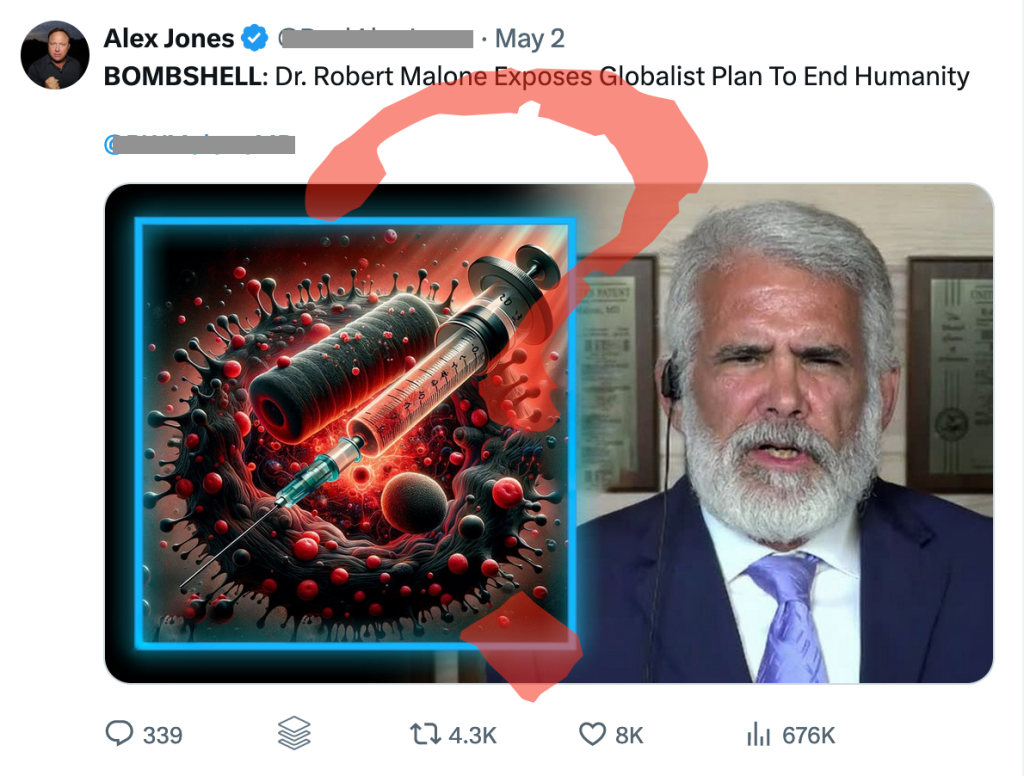The height and width of the screenshot is (776, 1024).
Task: Select the heart icon outline beside 8K
Action: pos(591,733)
